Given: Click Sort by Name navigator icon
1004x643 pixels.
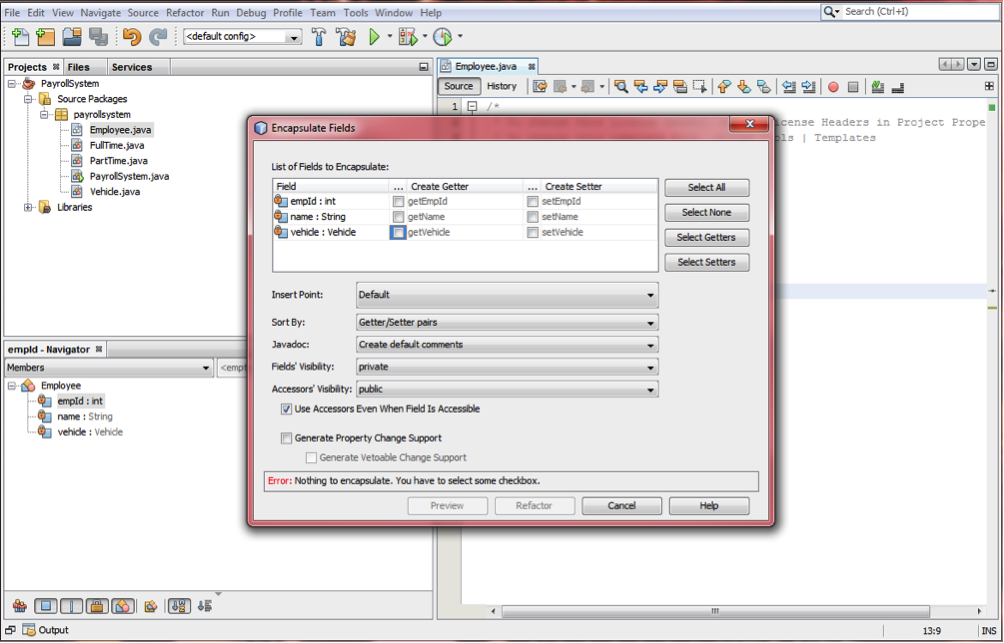Looking at the screenshot, I should [179, 606].
